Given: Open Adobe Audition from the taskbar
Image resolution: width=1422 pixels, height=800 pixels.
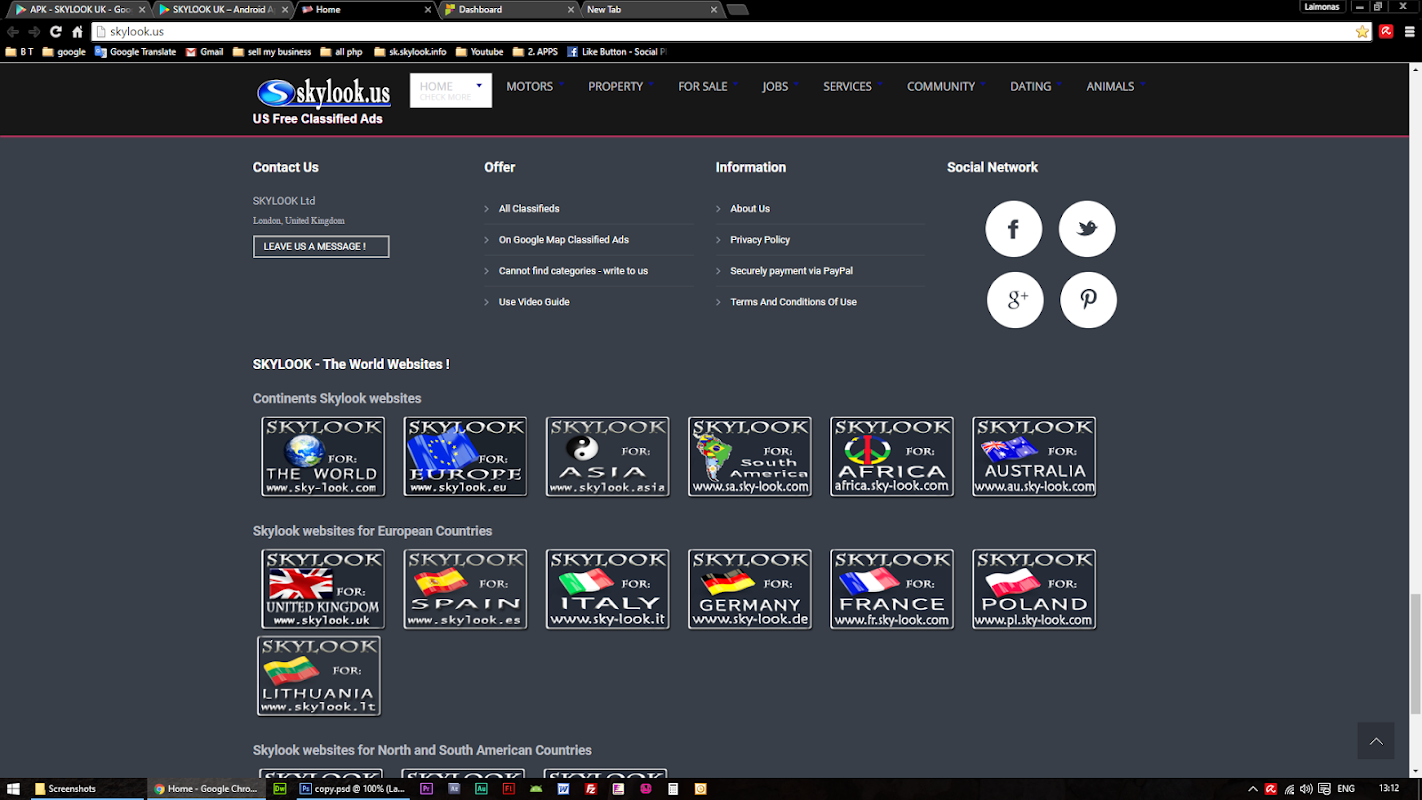Looking at the screenshot, I should pos(481,789).
